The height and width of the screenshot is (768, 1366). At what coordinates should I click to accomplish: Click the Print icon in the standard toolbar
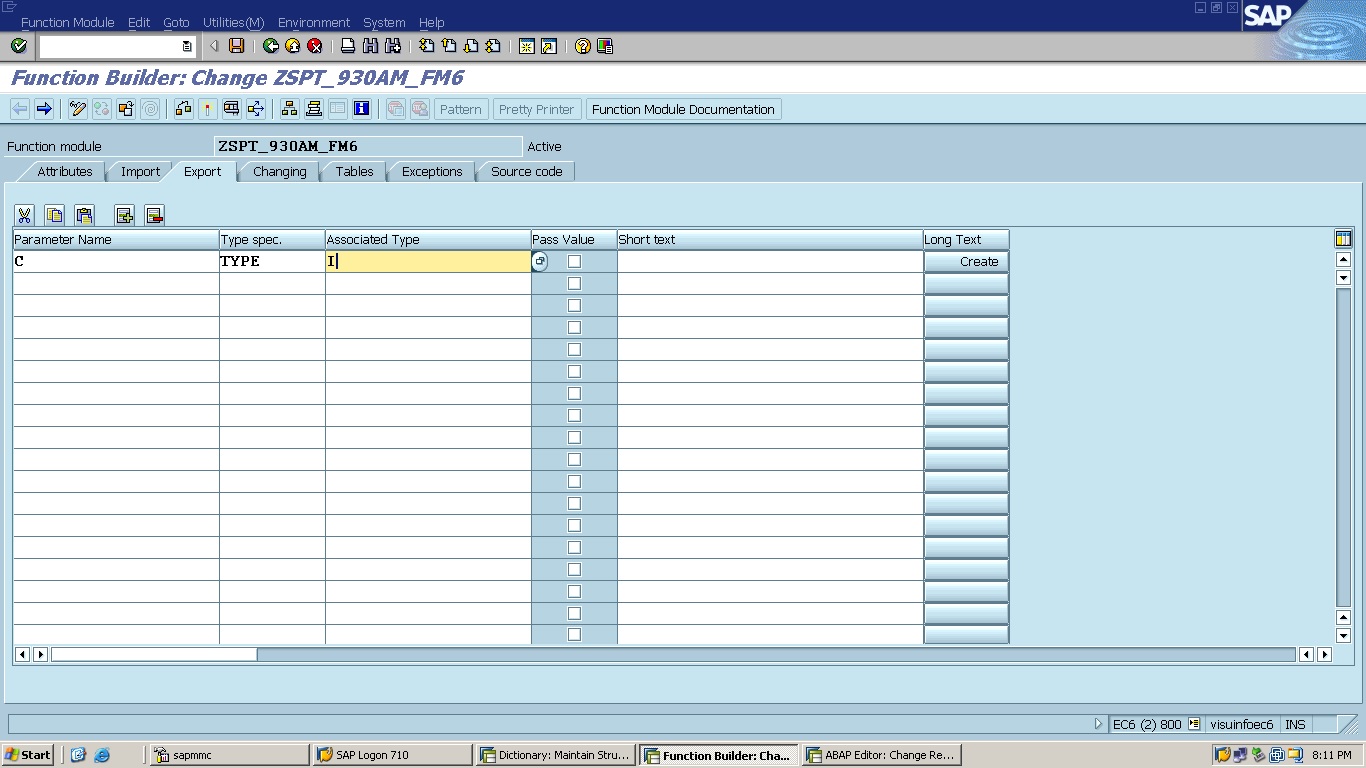coord(348,46)
